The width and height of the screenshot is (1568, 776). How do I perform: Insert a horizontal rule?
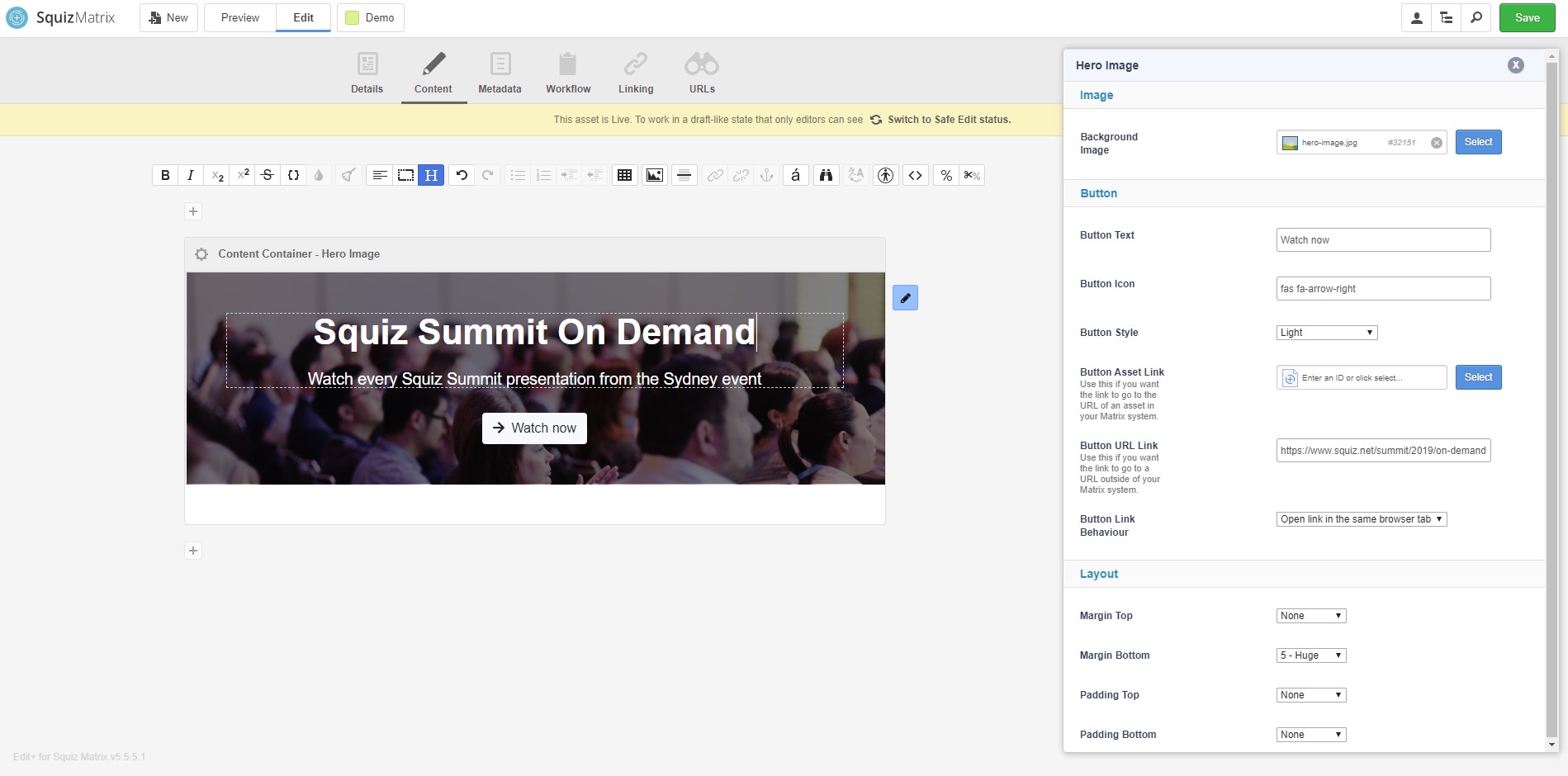click(684, 175)
